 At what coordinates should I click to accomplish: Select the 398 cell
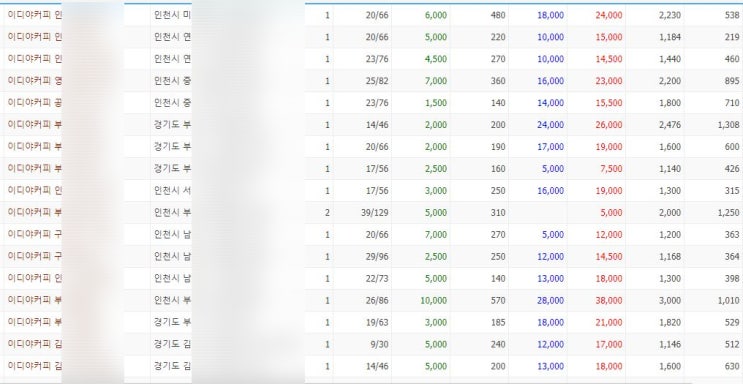tap(732, 279)
